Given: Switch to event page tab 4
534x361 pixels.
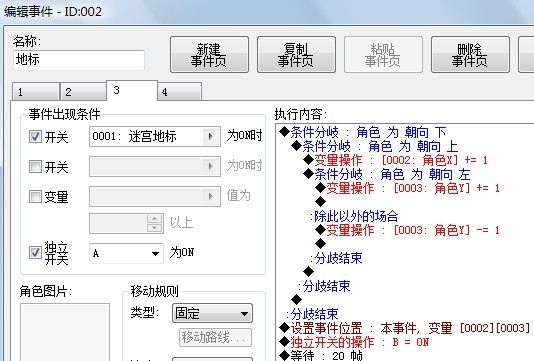Looking at the screenshot, I should (179, 91).
